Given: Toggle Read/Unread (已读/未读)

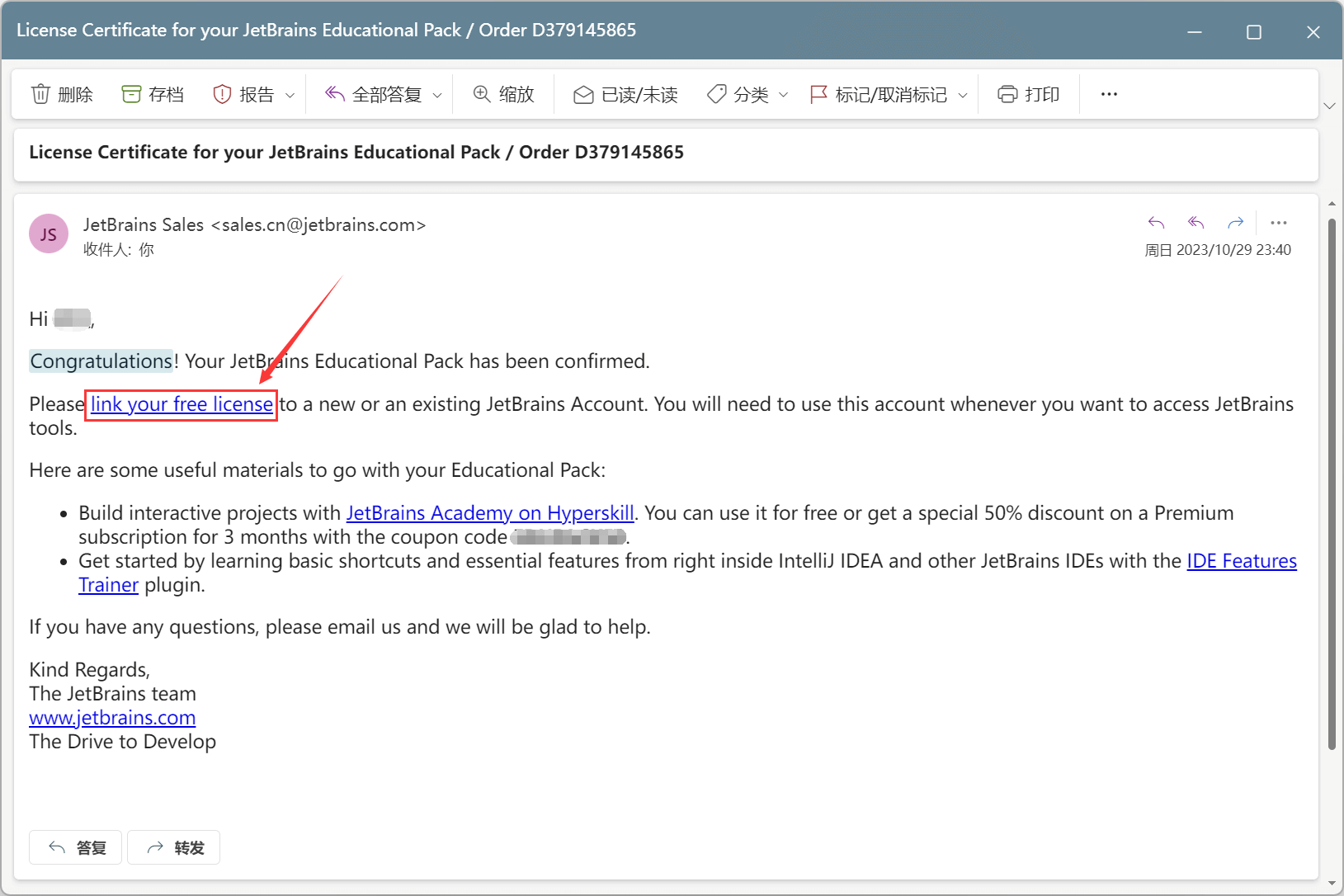Looking at the screenshot, I should point(625,94).
